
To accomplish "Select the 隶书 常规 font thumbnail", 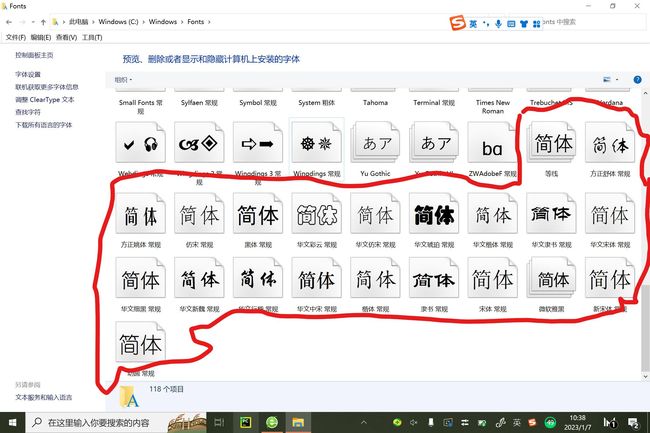I will tap(434, 278).
